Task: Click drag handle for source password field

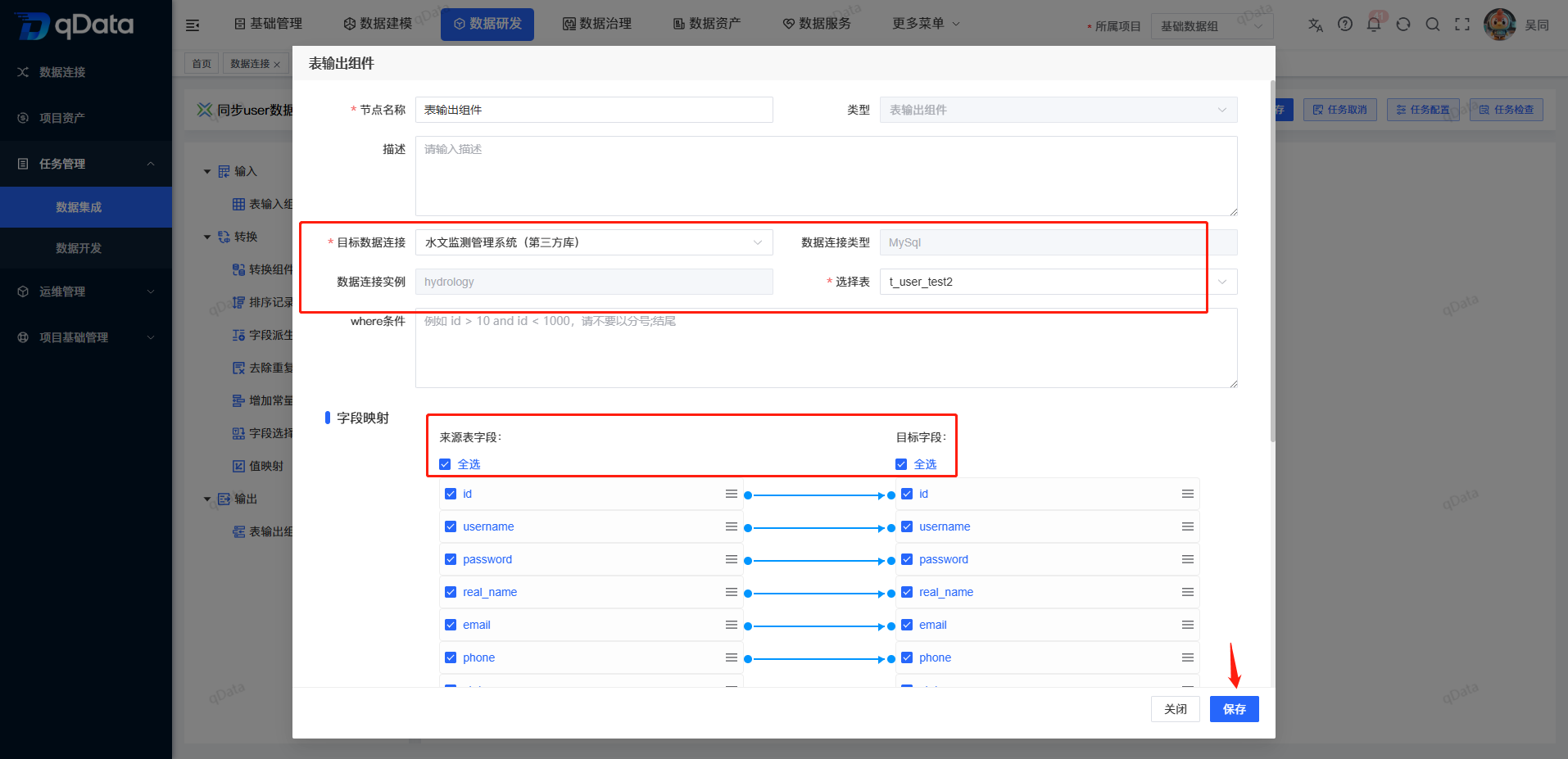Action: click(732, 559)
